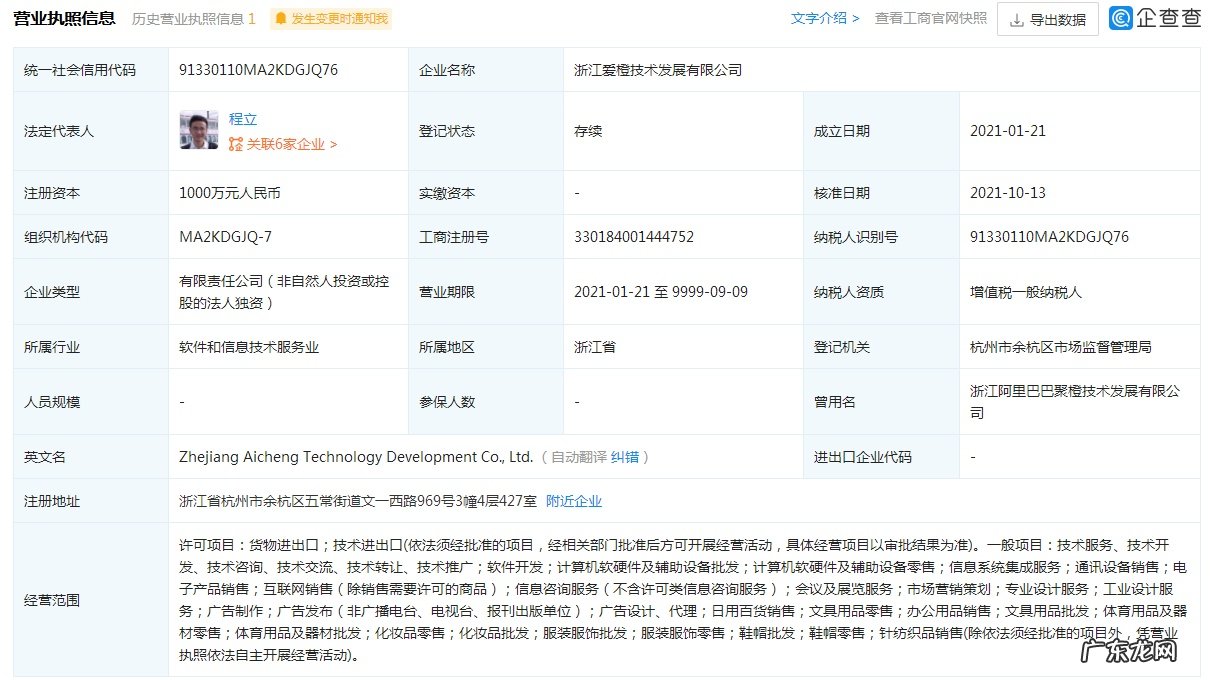Click the credit code 91330110MA2KDGJQ76 cell
The height and width of the screenshot is (680, 1215).
pyautogui.click(x=257, y=69)
